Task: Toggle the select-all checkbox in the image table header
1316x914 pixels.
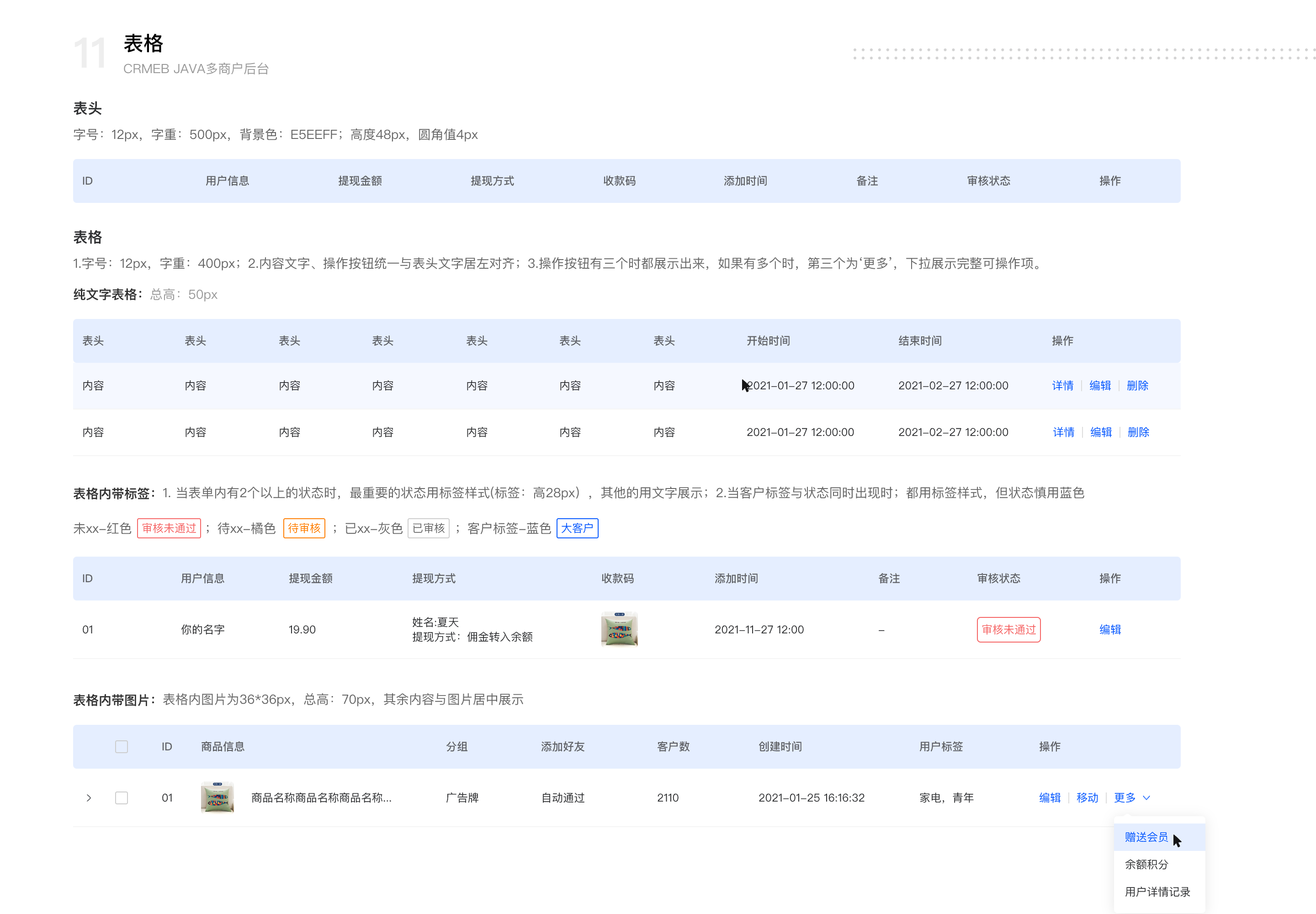Action: pyautogui.click(x=122, y=746)
